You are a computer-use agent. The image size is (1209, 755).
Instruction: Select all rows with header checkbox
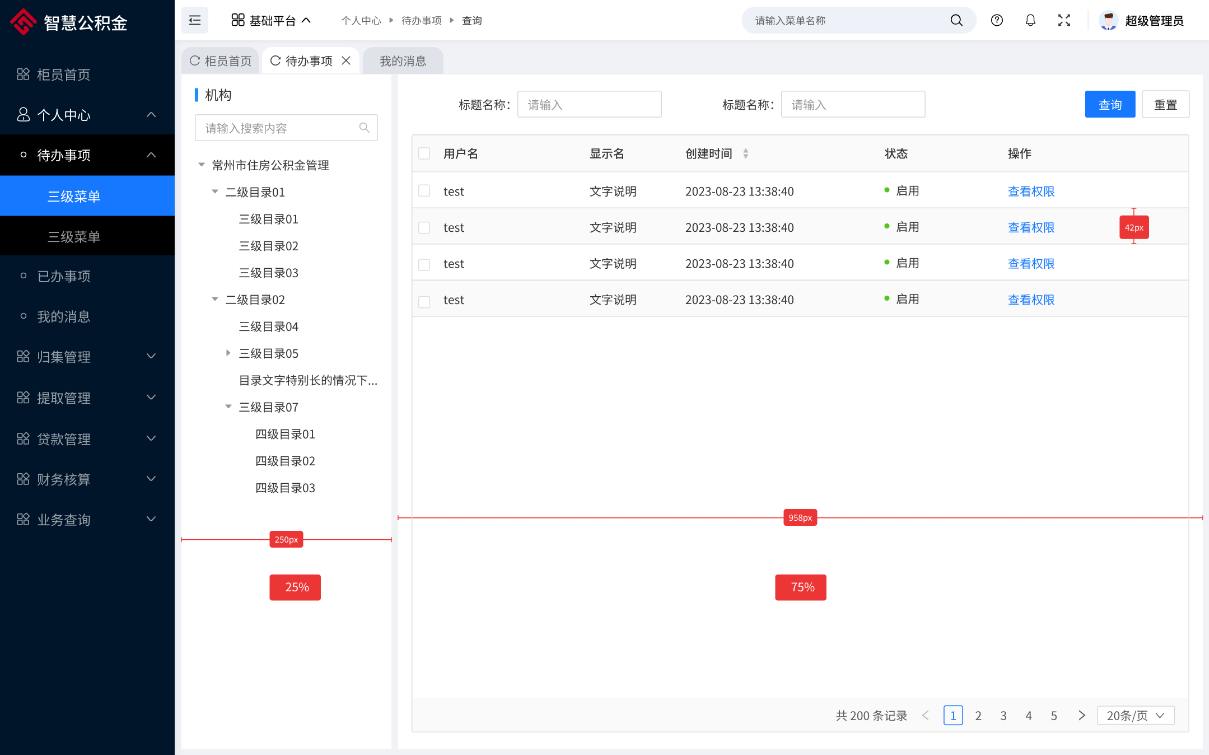(x=424, y=154)
